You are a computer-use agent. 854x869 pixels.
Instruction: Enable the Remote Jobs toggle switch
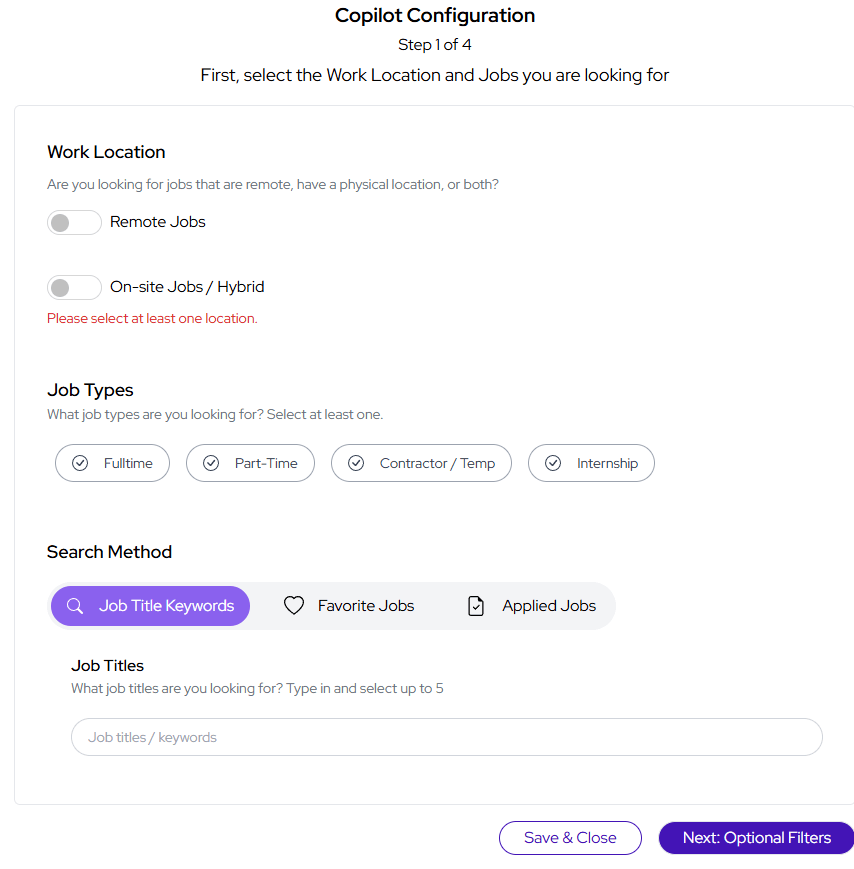point(74,222)
